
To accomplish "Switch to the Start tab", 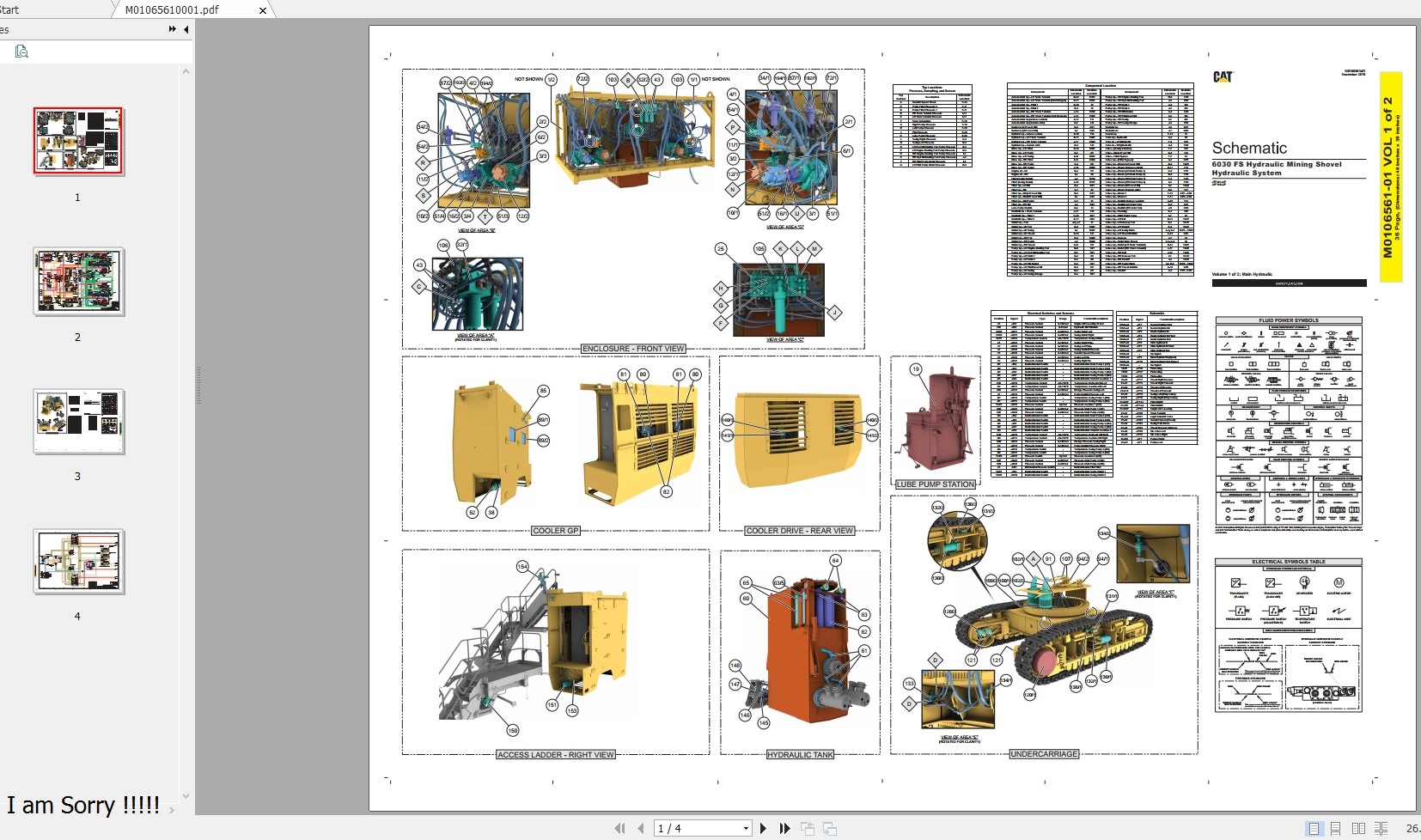I will [x=10, y=9].
